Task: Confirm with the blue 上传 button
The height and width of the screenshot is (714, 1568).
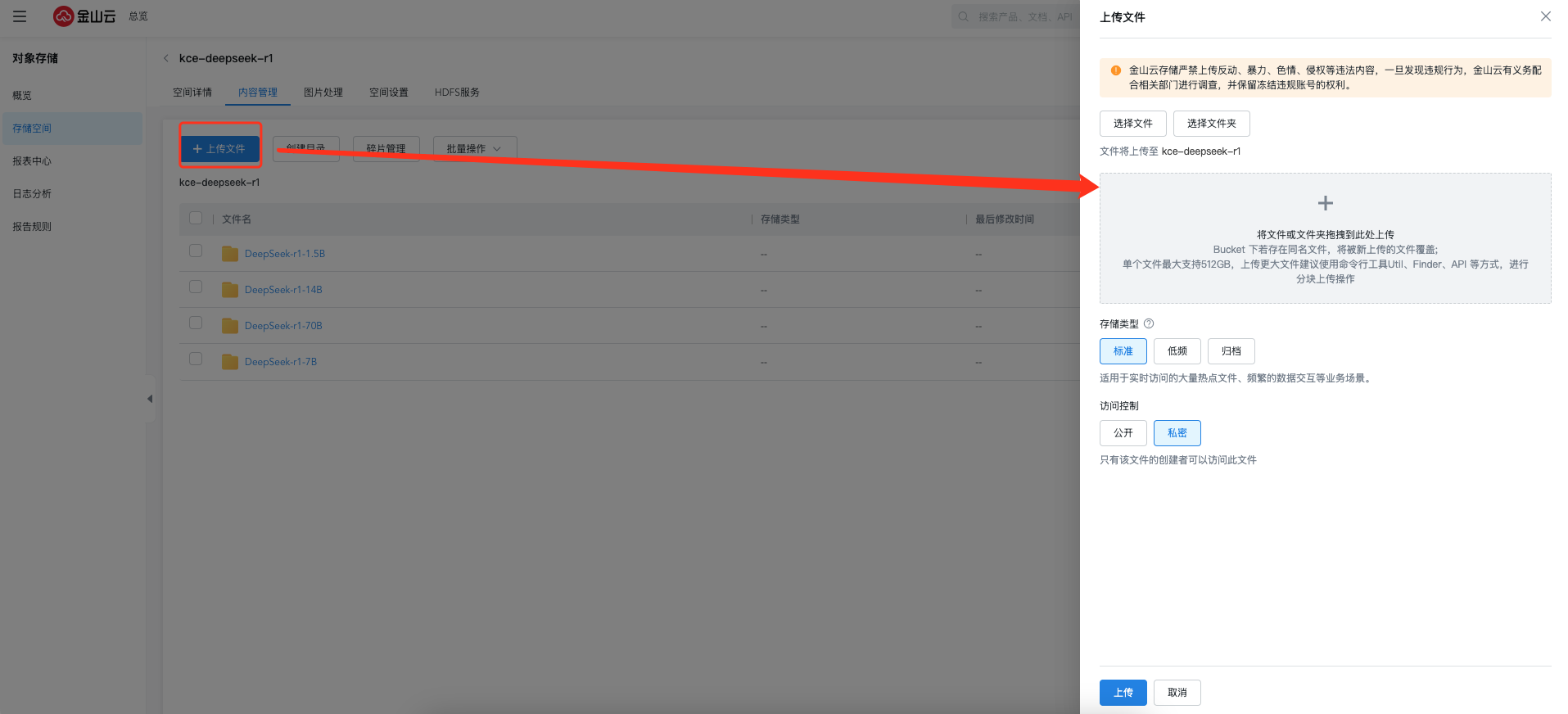Action: pyautogui.click(x=1123, y=693)
